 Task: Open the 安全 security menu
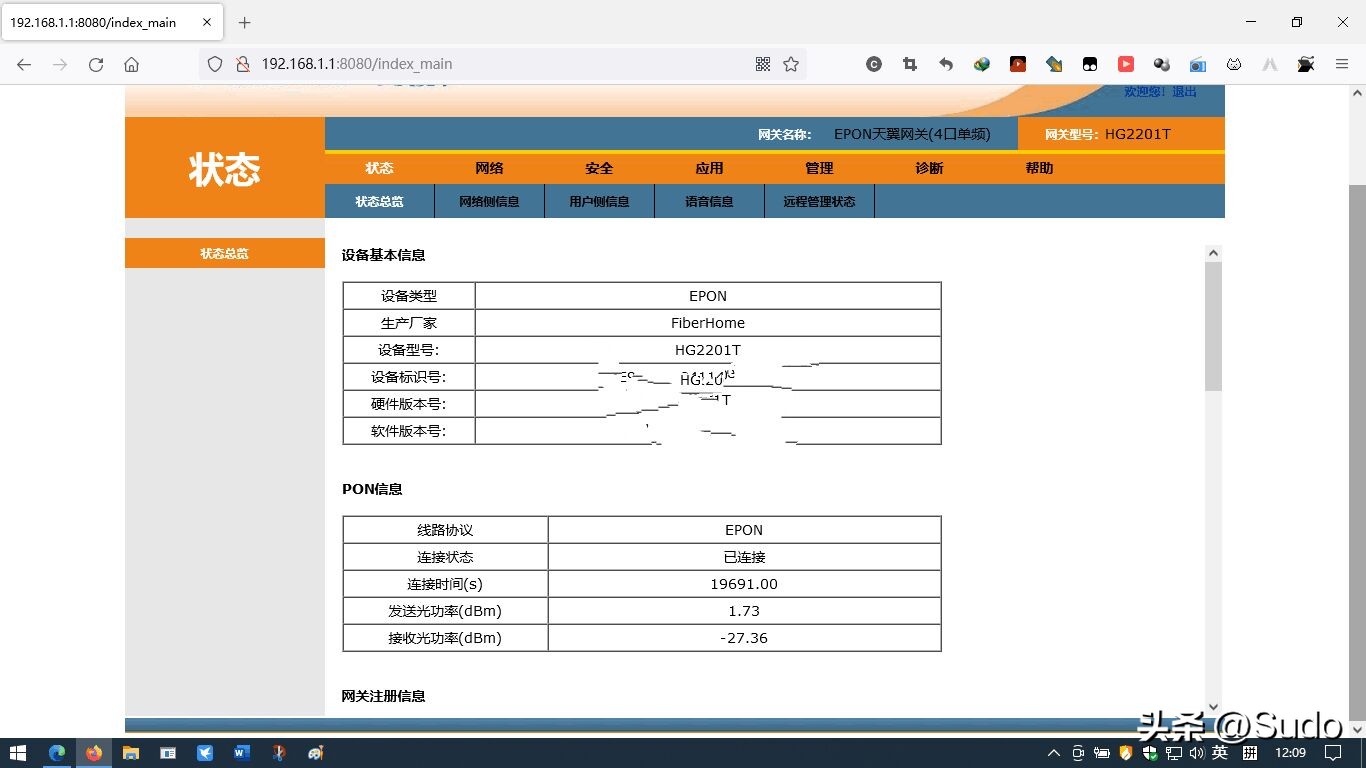[599, 168]
